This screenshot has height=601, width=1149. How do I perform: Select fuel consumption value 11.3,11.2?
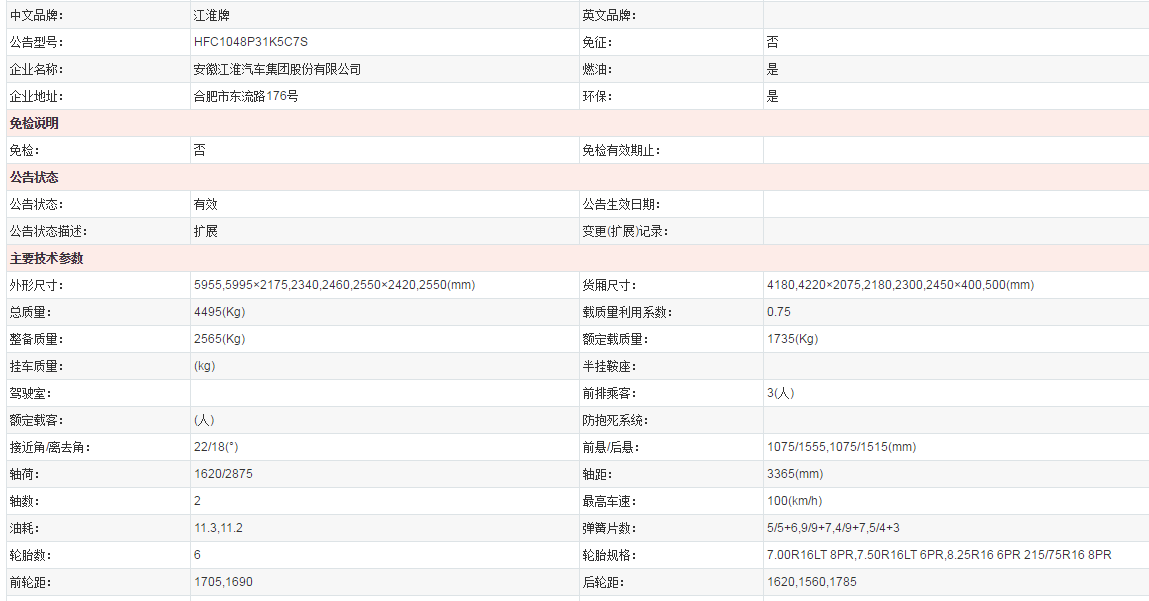218,528
